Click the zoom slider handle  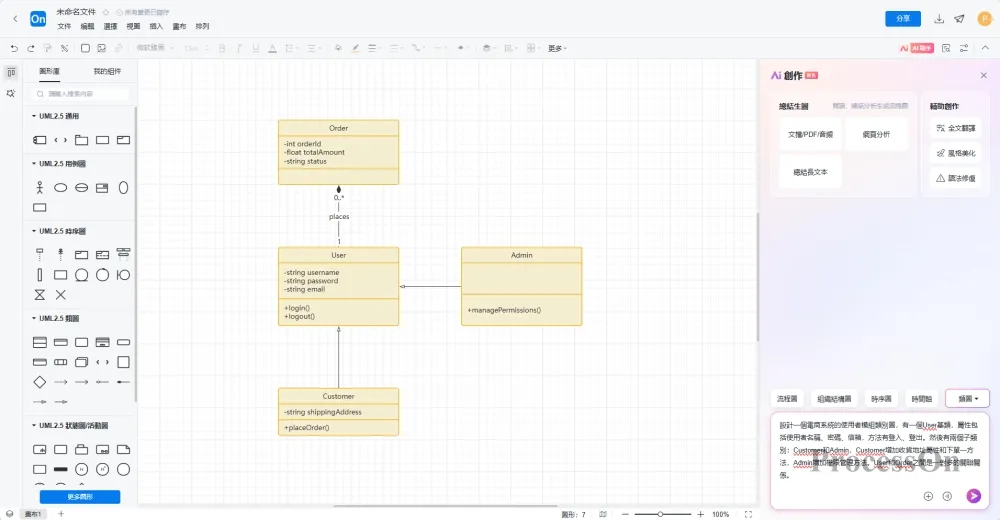click(660, 514)
